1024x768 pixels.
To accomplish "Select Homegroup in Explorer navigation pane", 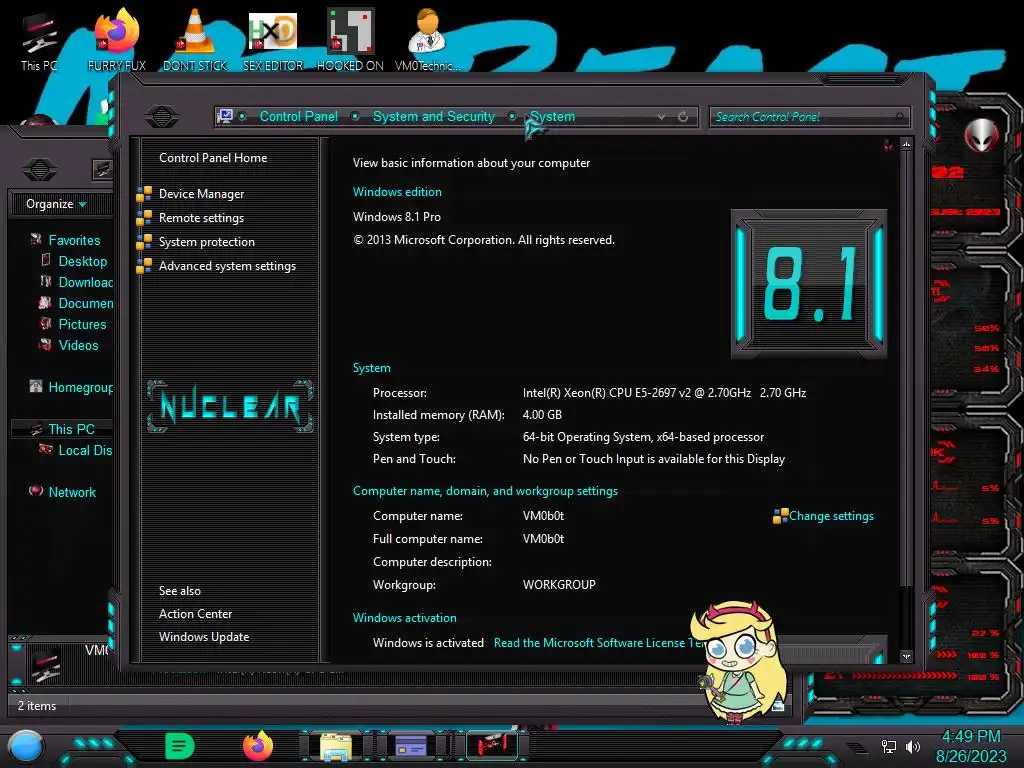I will (80, 387).
